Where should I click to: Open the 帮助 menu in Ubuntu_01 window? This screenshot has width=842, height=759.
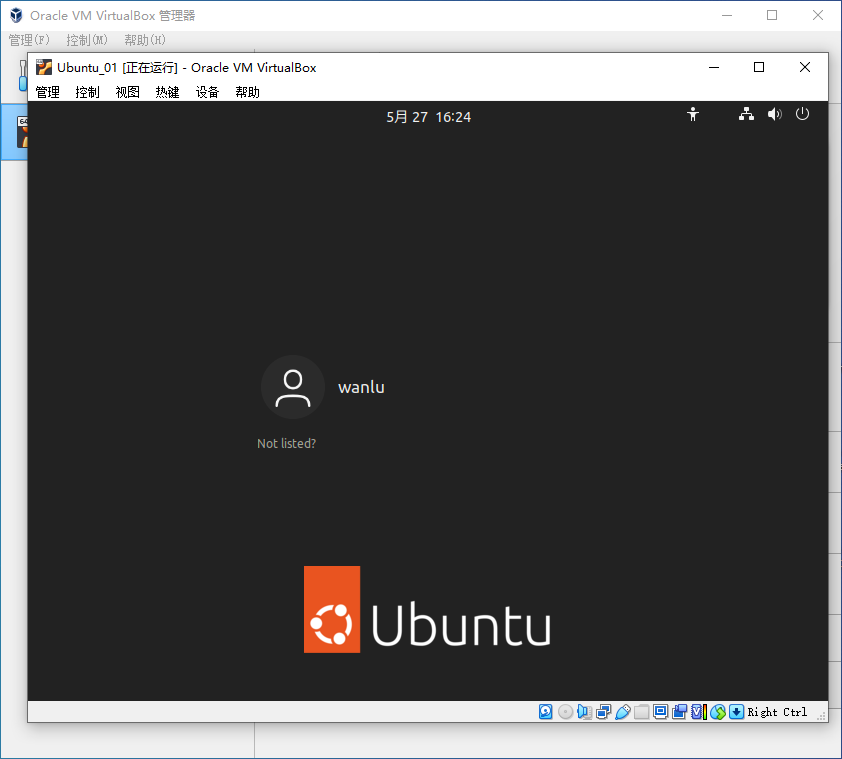tap(247, 92)
